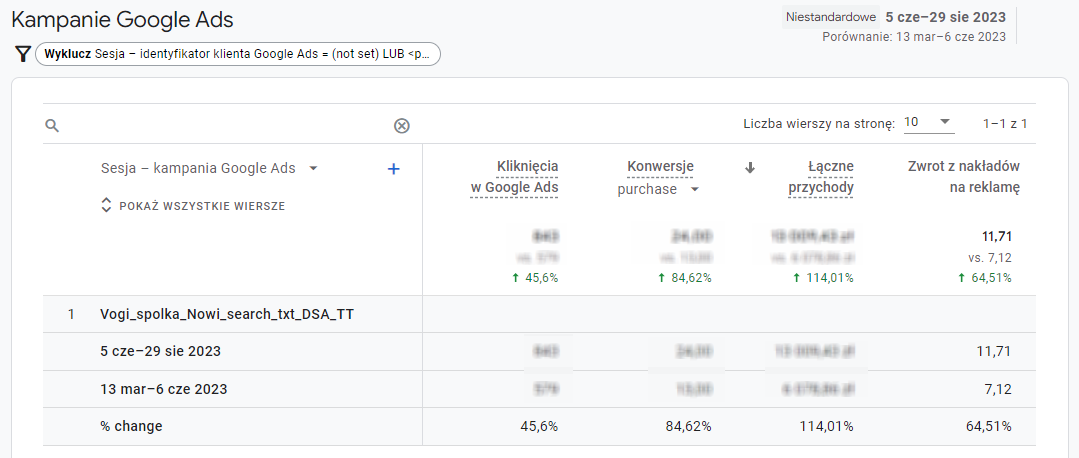Click the Porównanie comparison date range
Image resolution: width=1079 pixels, height=458 pixels.
point(913,37)
